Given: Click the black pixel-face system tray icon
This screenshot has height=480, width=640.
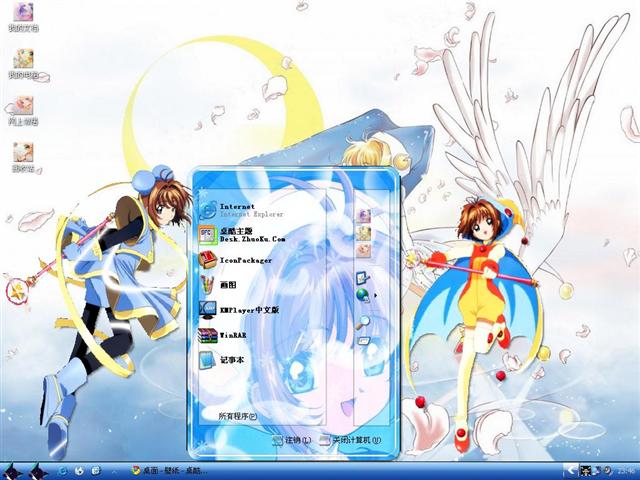Looking at the screenshot, I should pyautogui.click(x=585, y=471).
